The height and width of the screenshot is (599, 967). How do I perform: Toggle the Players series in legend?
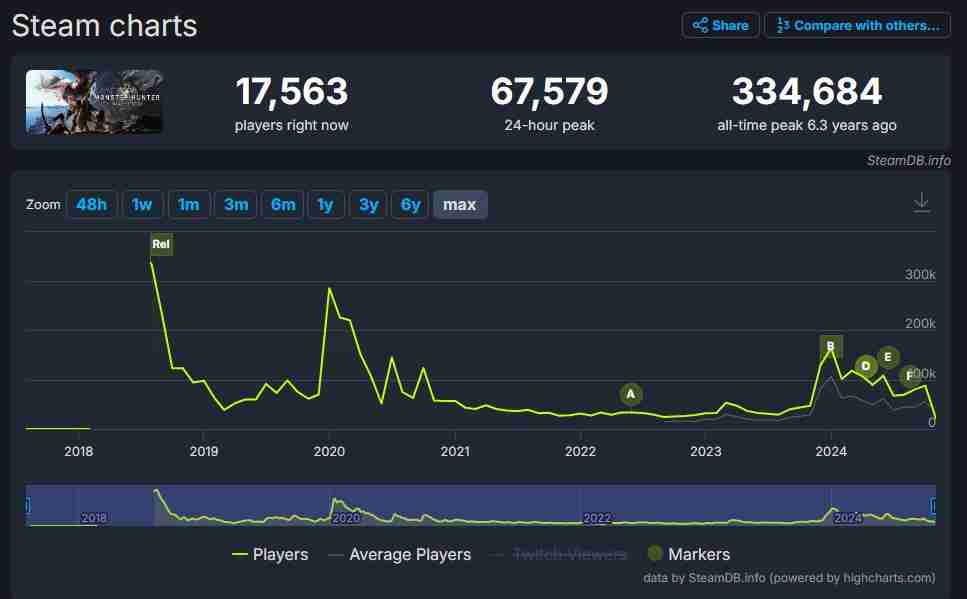270,555
